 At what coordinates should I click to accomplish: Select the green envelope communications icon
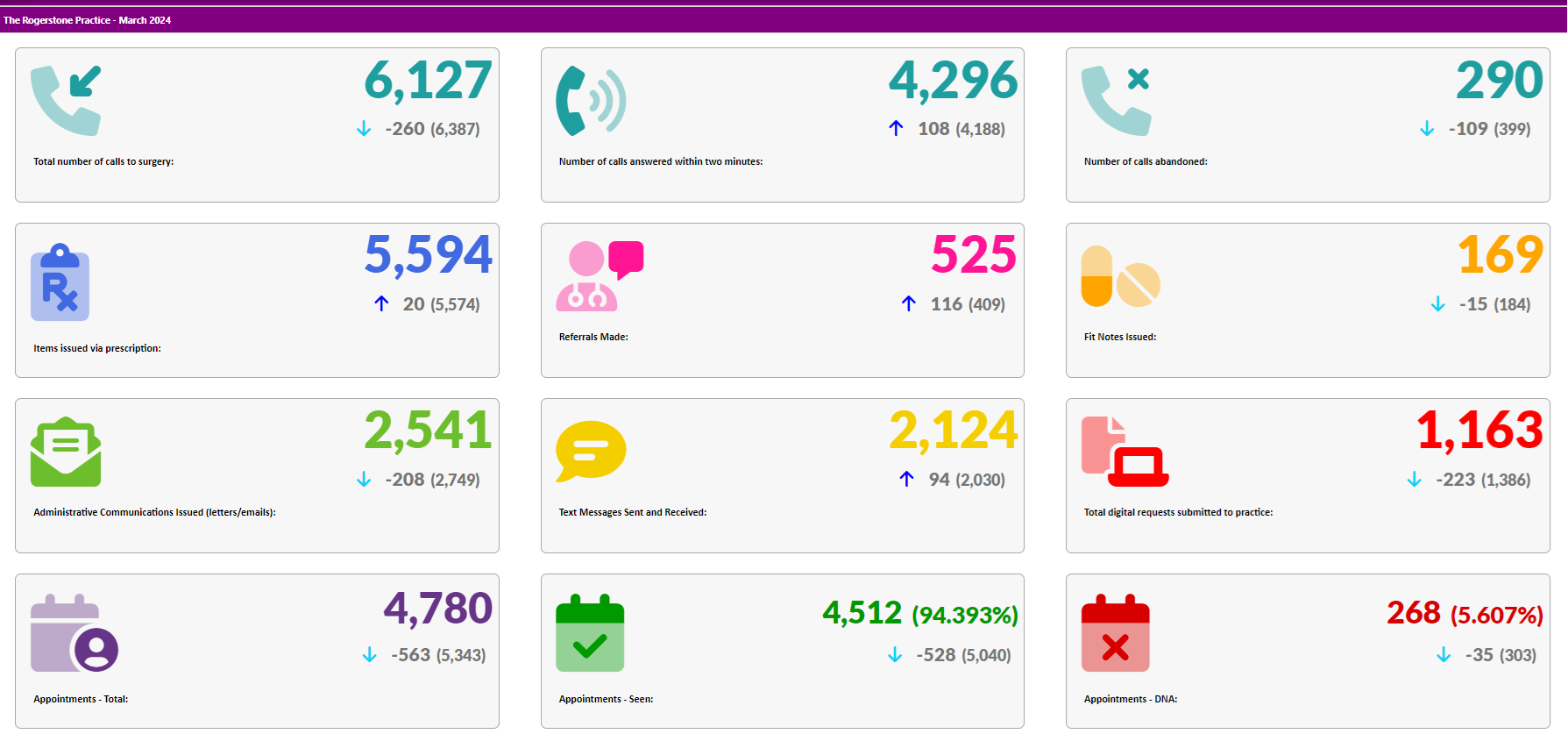coord(66,452)
